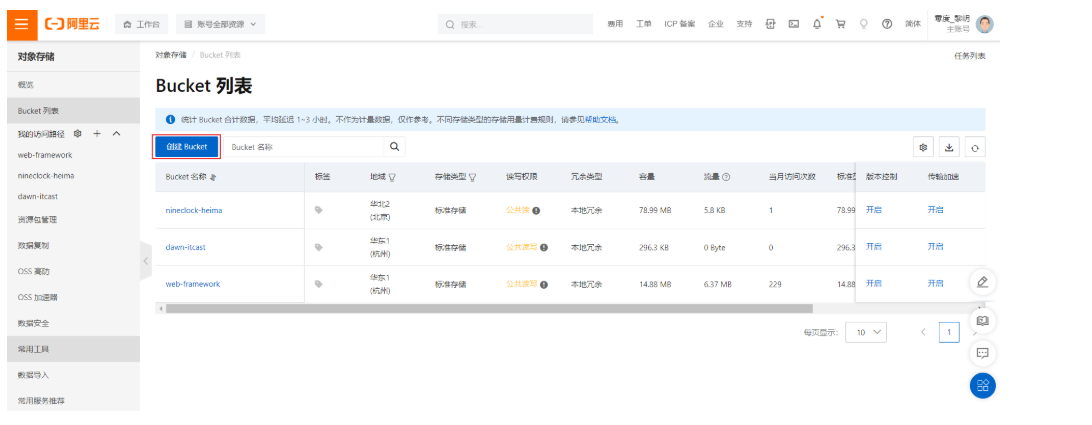1092x425 pixels.
Task: Open web-framework bucket in the table
Action: tap(193, 284)
